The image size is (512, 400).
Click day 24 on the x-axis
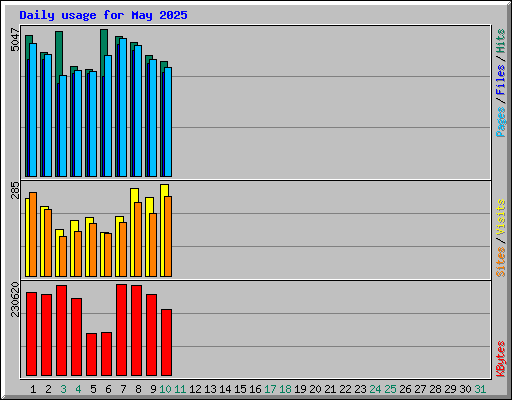375,389
